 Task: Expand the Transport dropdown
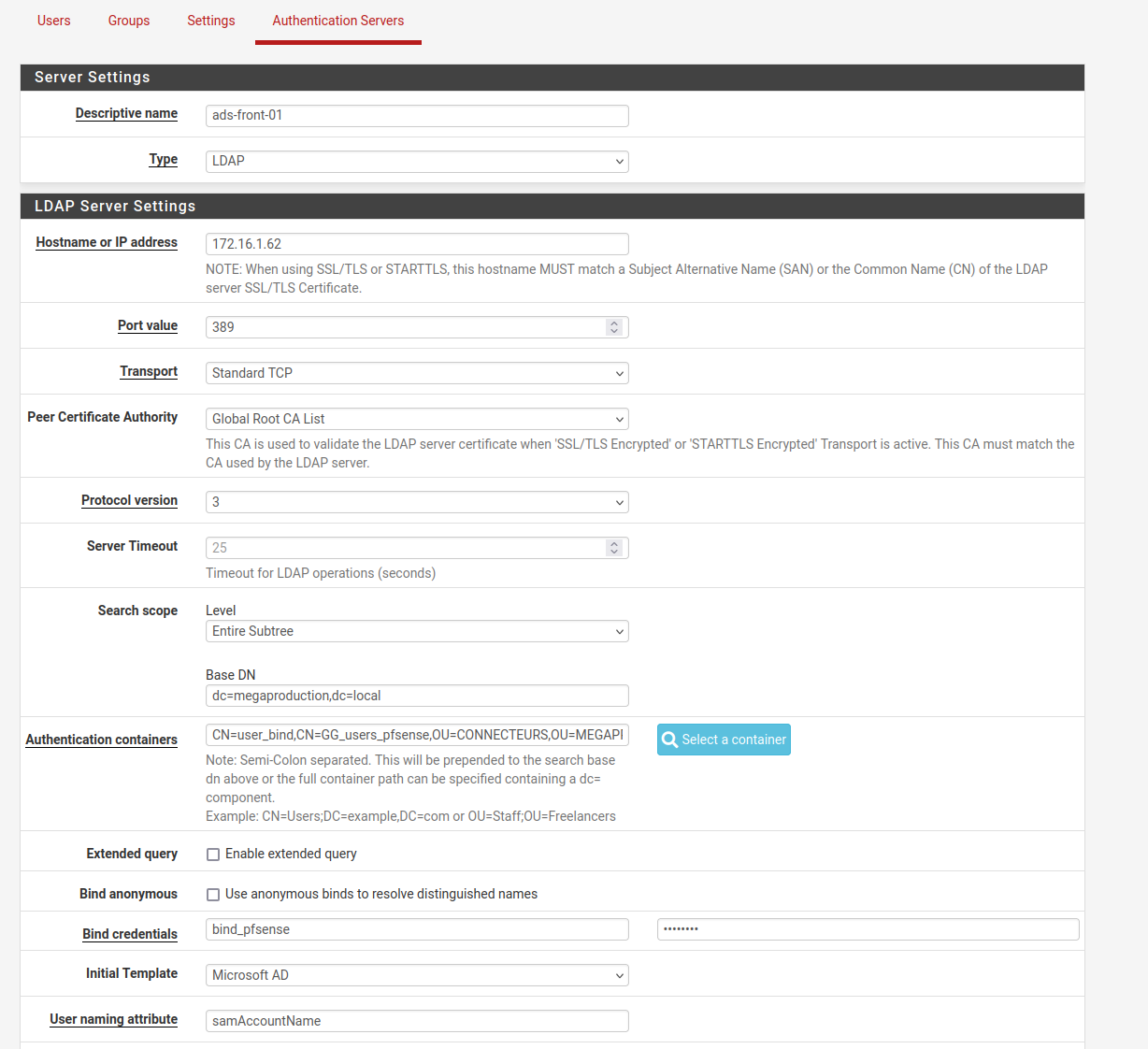(416, 373)
